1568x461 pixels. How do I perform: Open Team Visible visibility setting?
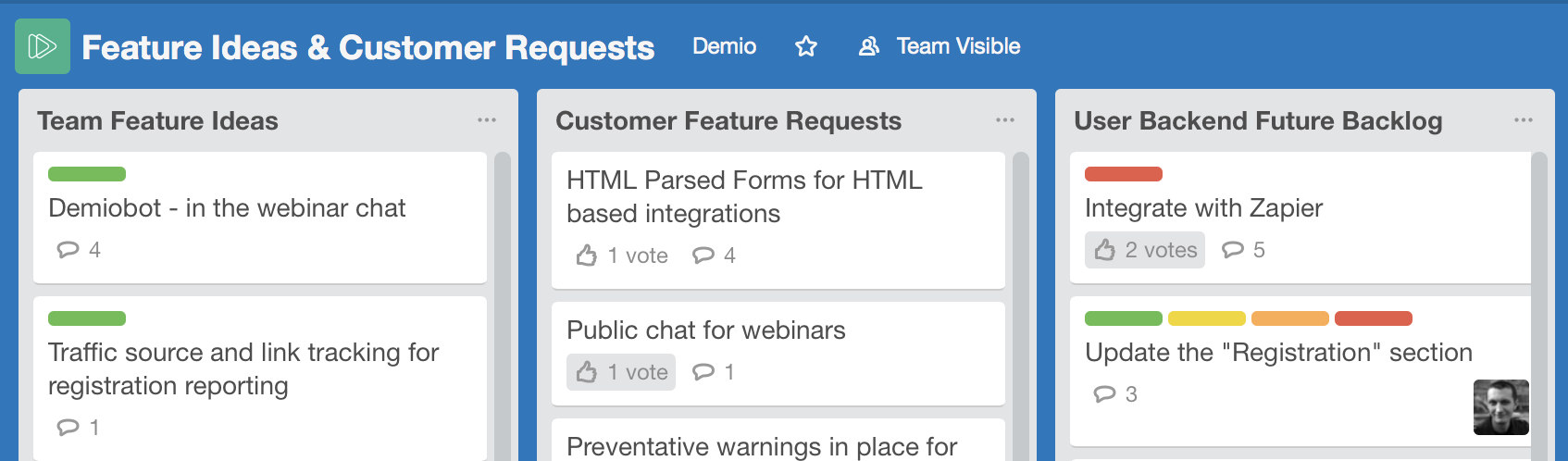[940, 46]
